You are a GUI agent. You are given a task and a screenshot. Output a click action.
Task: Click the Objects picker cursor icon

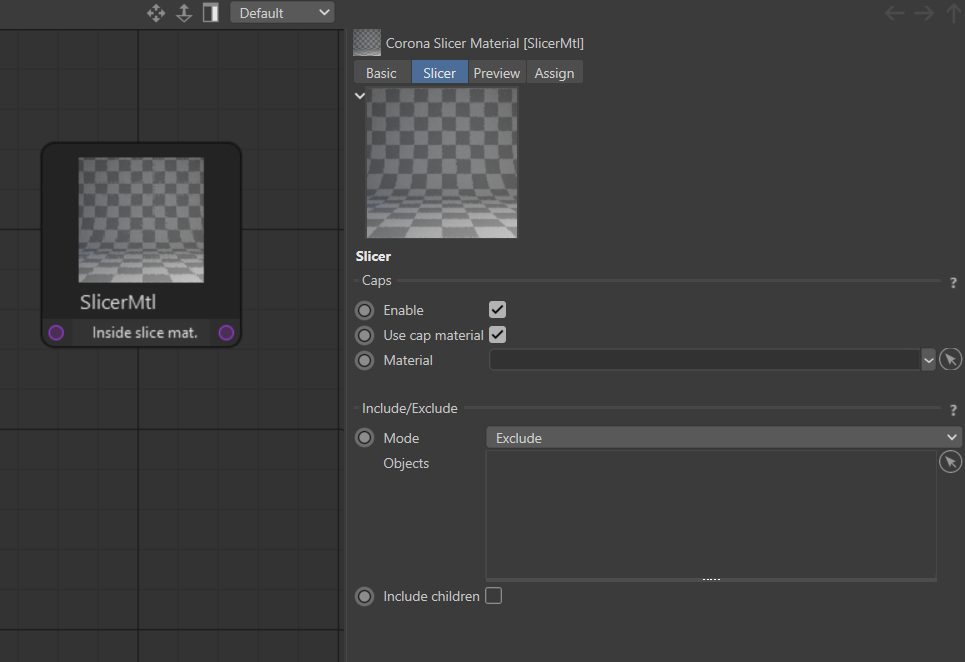[951, 461]
